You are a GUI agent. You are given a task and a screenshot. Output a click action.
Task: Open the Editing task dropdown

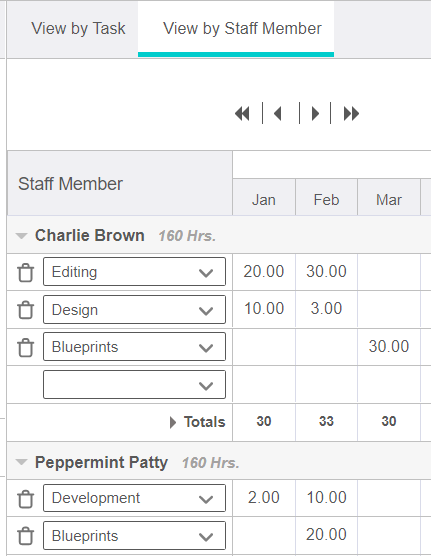pos(134,272)
